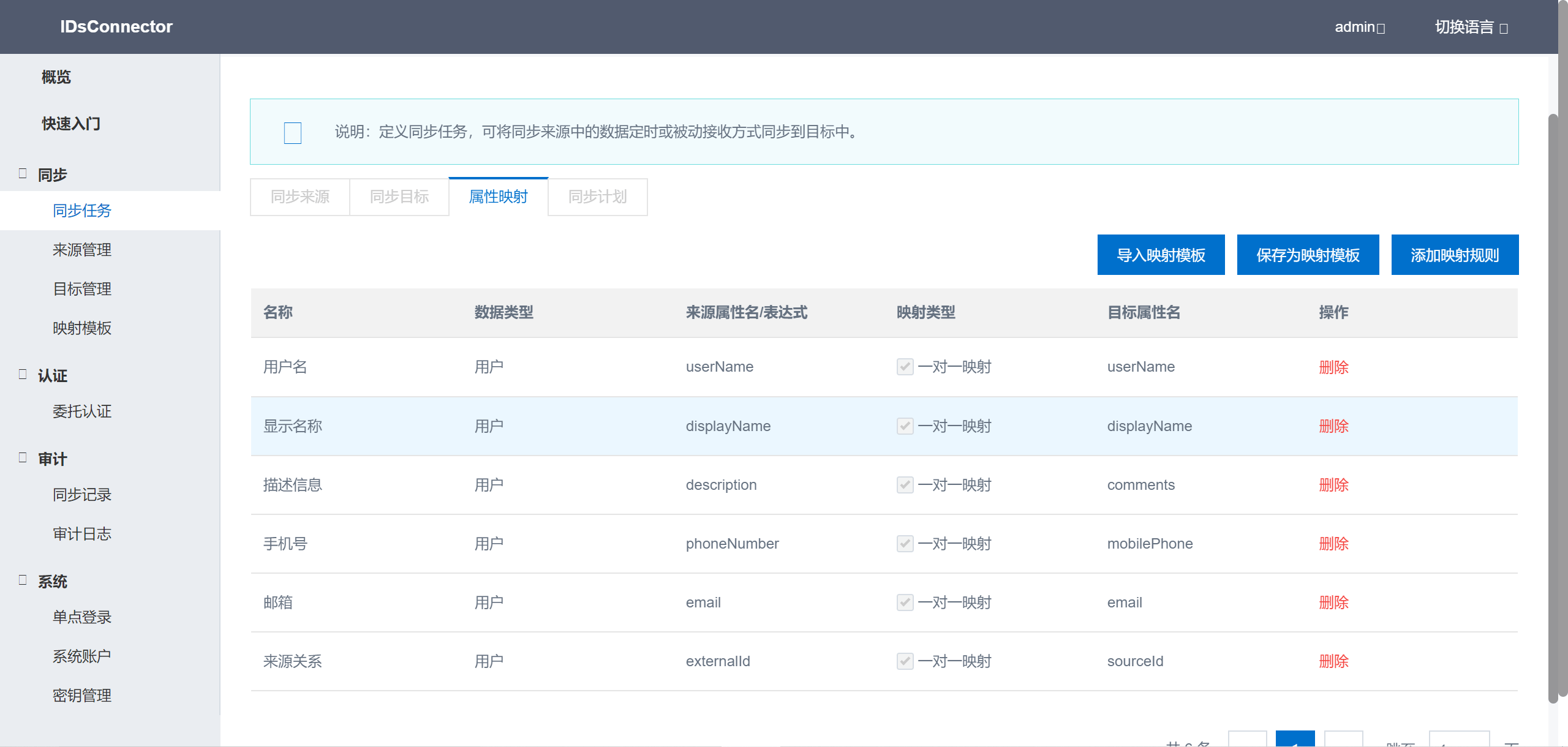The width and height of the screenshot is (1568, 747).
Task: Collapse the 系统 section in the sidebar
Action: point(23,580)
